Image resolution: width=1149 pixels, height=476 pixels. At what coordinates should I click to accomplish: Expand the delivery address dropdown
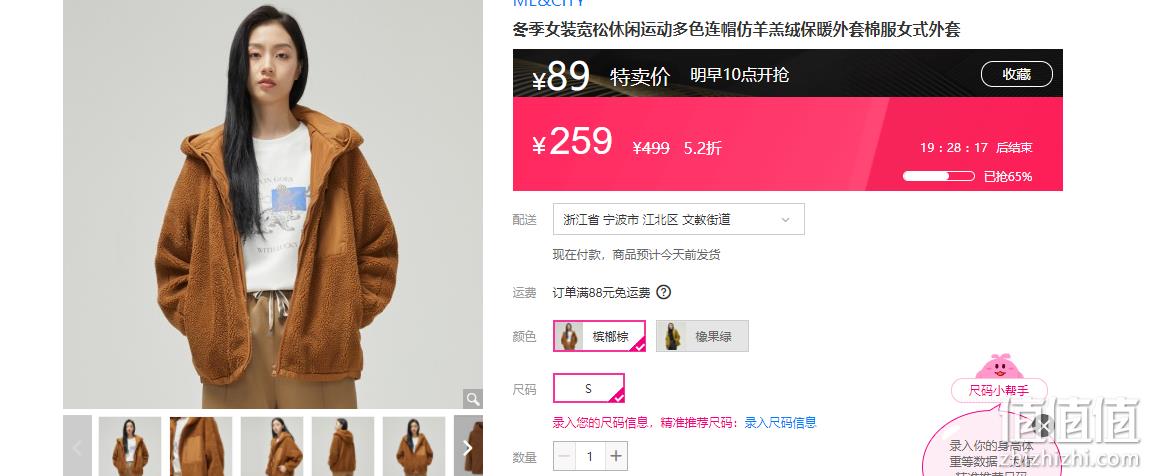point(679,219)
